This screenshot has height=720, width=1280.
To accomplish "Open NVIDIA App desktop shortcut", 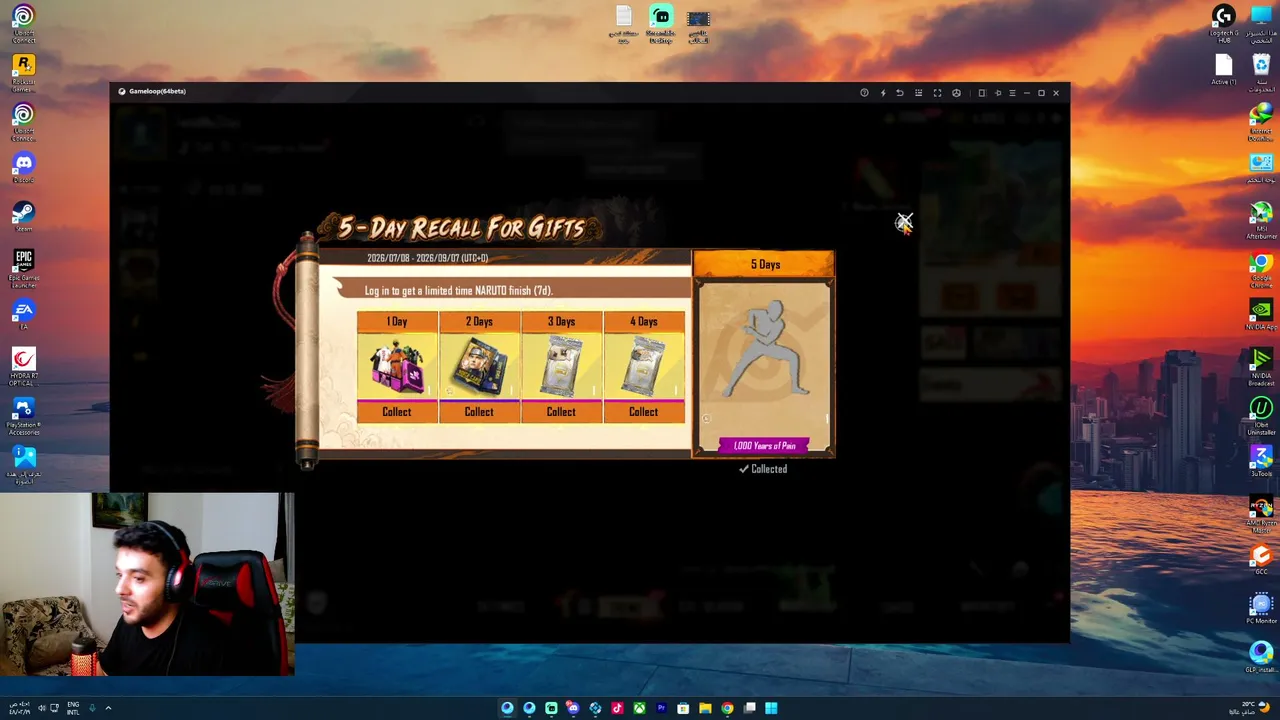I will click(1261, 315).
